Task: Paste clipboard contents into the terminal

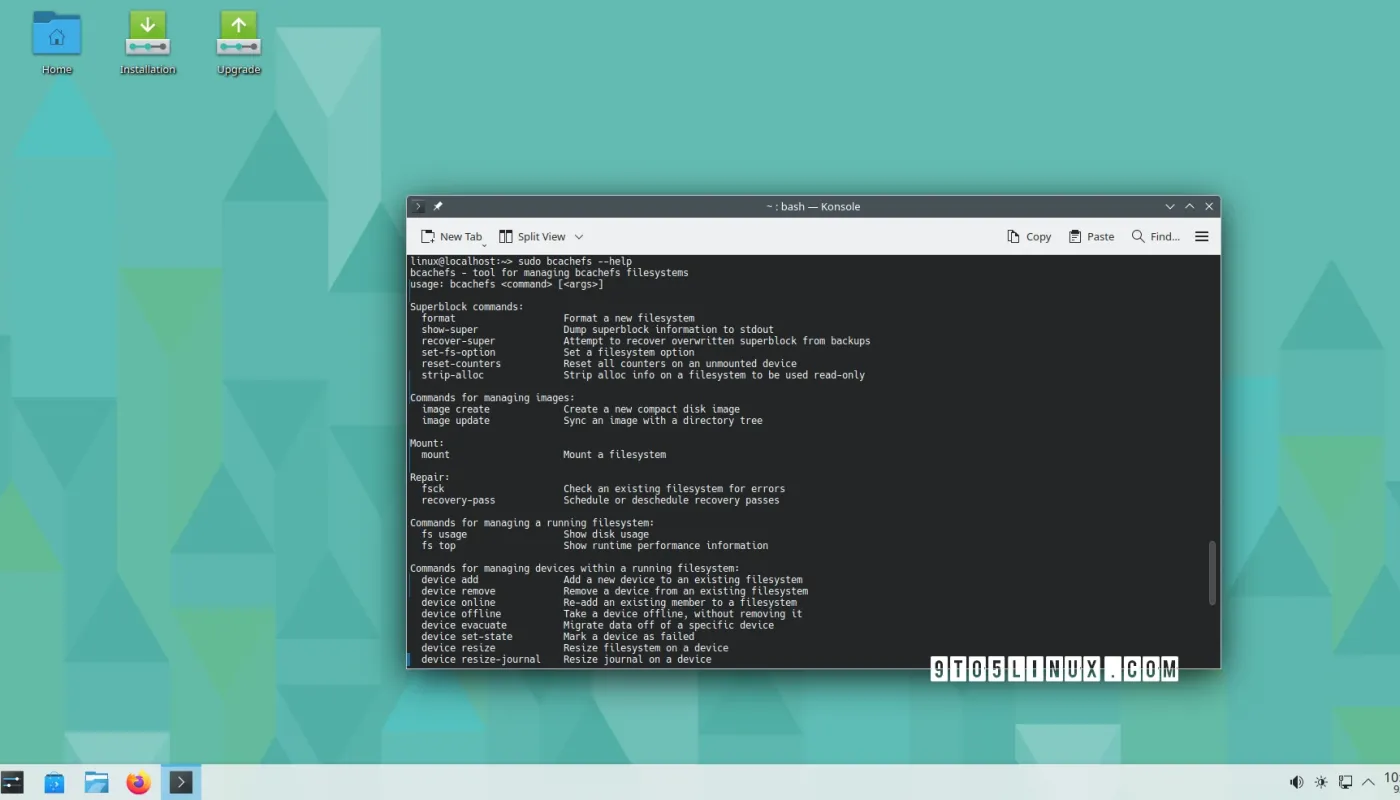Action: coord(1090,236)
